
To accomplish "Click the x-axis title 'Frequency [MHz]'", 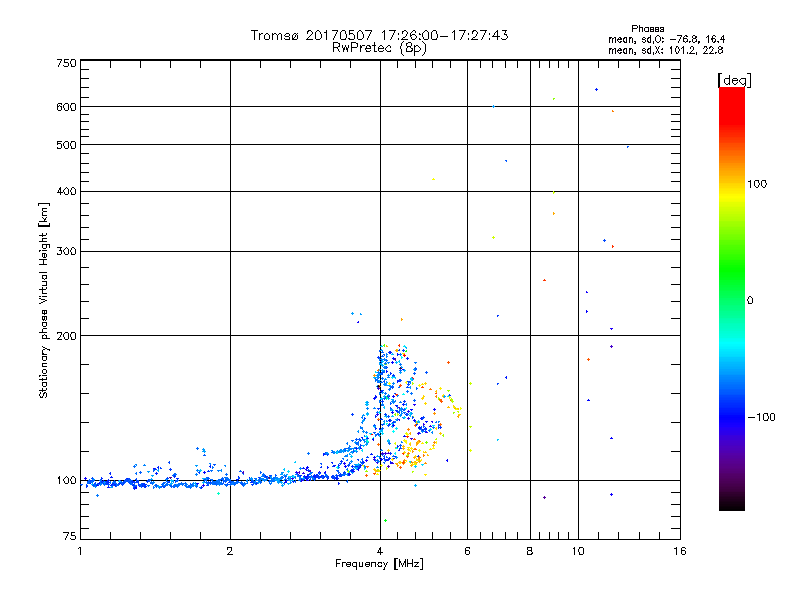I will 379,564.
